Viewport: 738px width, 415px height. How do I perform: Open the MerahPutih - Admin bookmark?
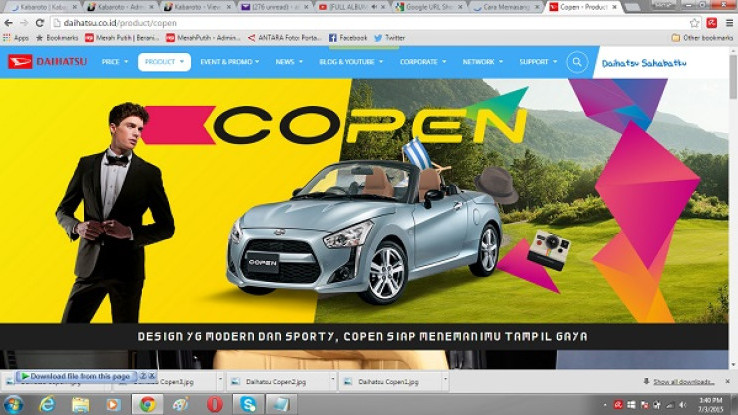pyautogui.click(x=203, y=38)
